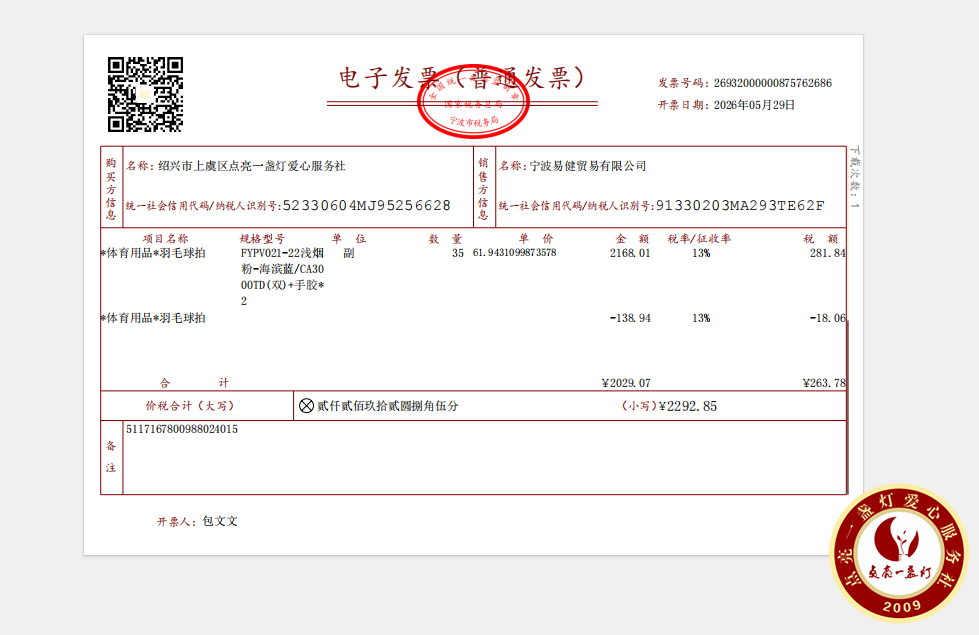Select quantity value 35
The image size is (979, 635).
click(x=458, y=253)
